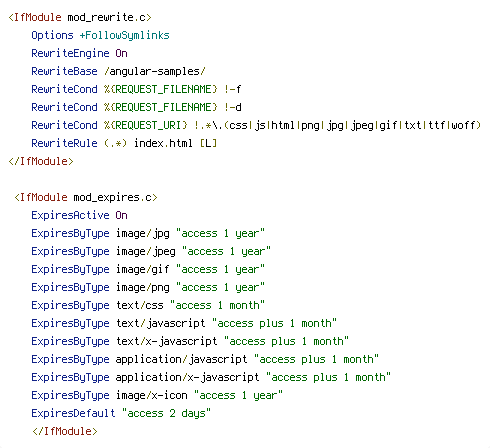This screenshot has height=448, width=490.
Task: Click the REQUEST_URI condition text
Action: 146,125
